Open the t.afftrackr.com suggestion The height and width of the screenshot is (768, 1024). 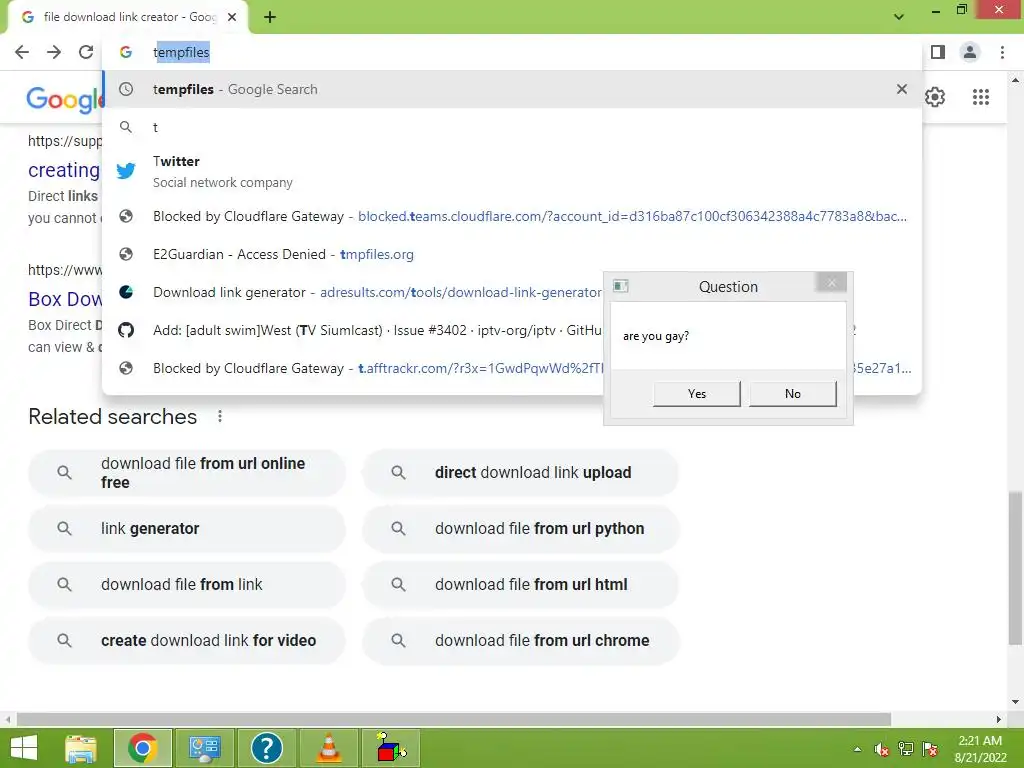(353, 368)
